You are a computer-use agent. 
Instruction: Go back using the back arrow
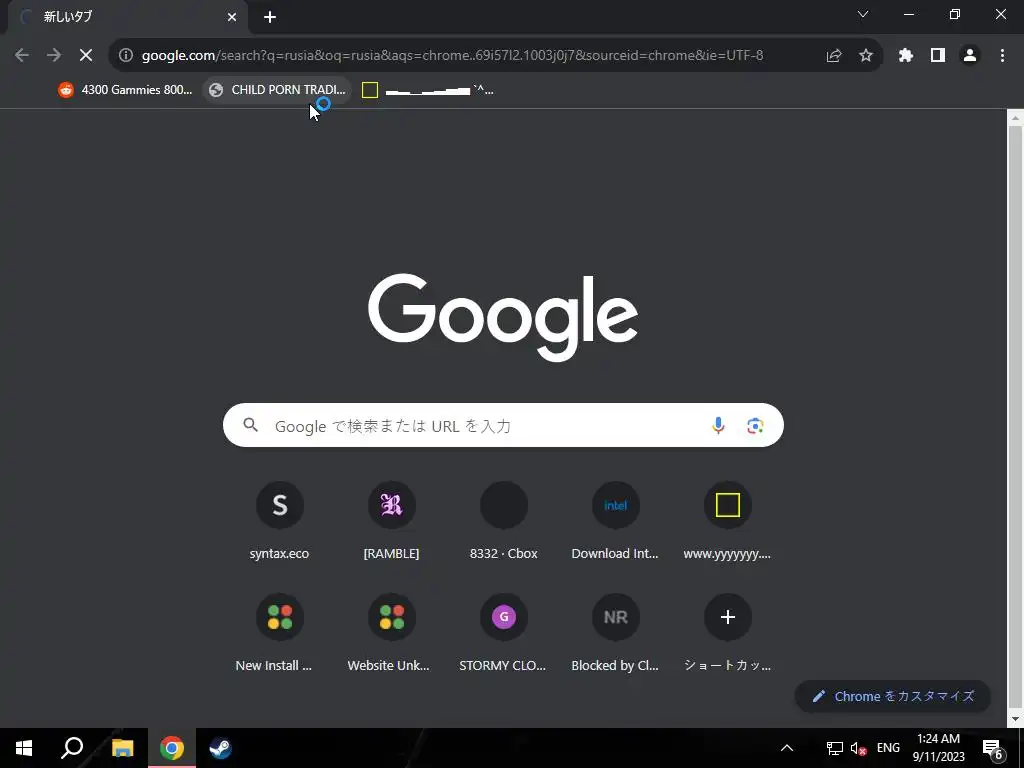(22, 56)
